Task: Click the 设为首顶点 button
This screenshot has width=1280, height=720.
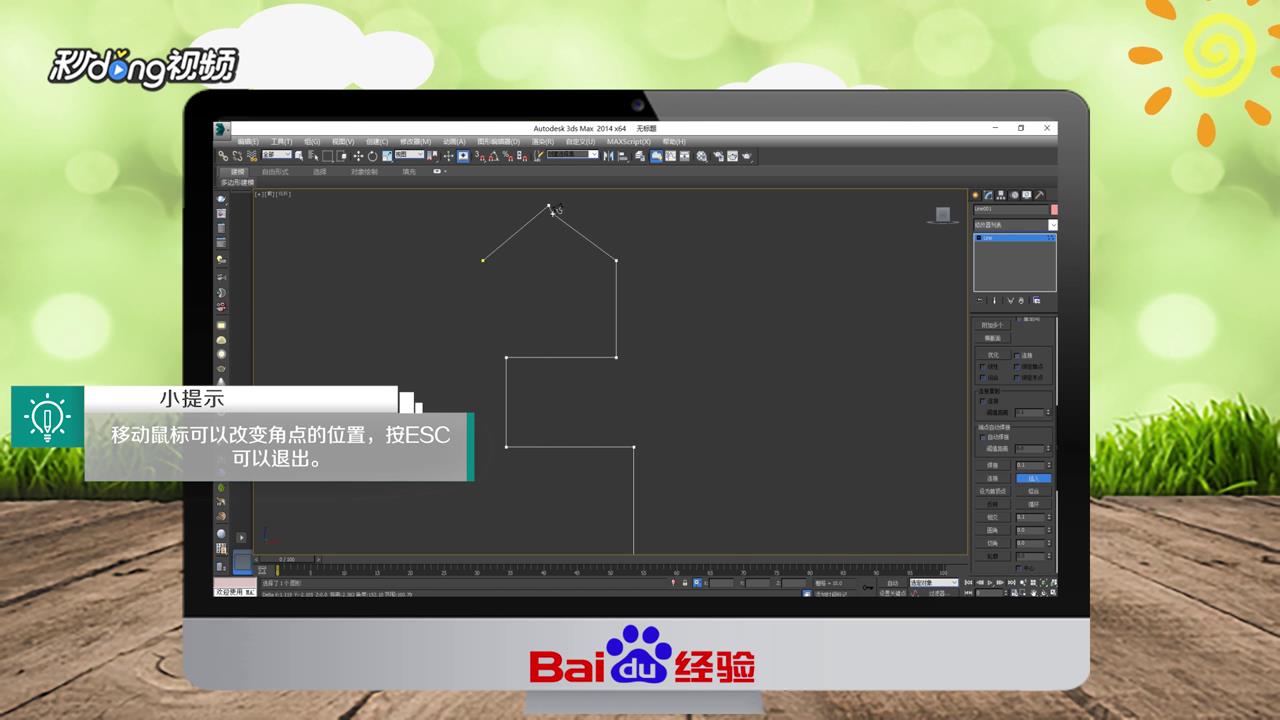Action: click(x=993, y=491)
